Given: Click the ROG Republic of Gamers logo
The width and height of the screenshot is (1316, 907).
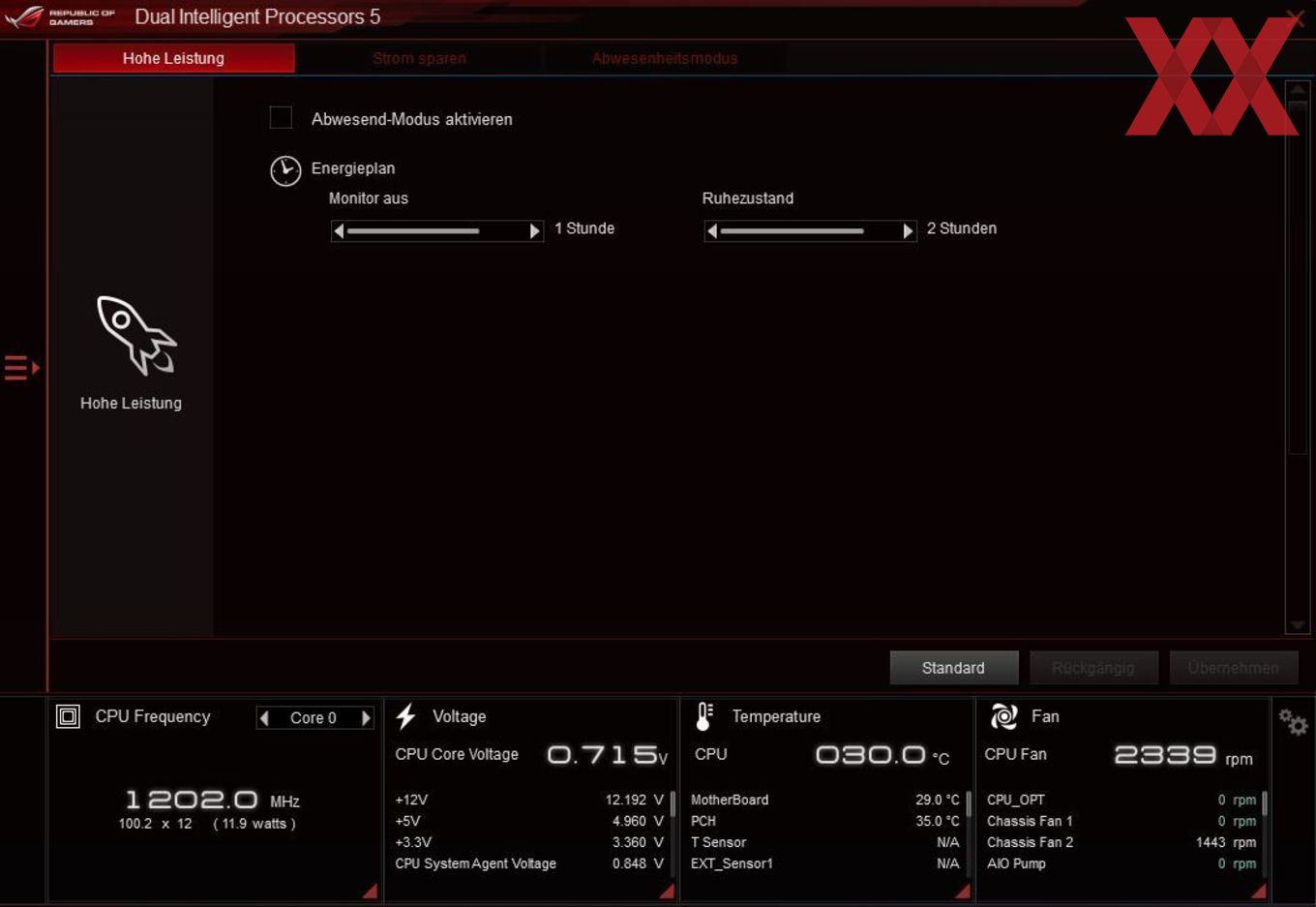Looking at the screenshot, I should (60, 16).
